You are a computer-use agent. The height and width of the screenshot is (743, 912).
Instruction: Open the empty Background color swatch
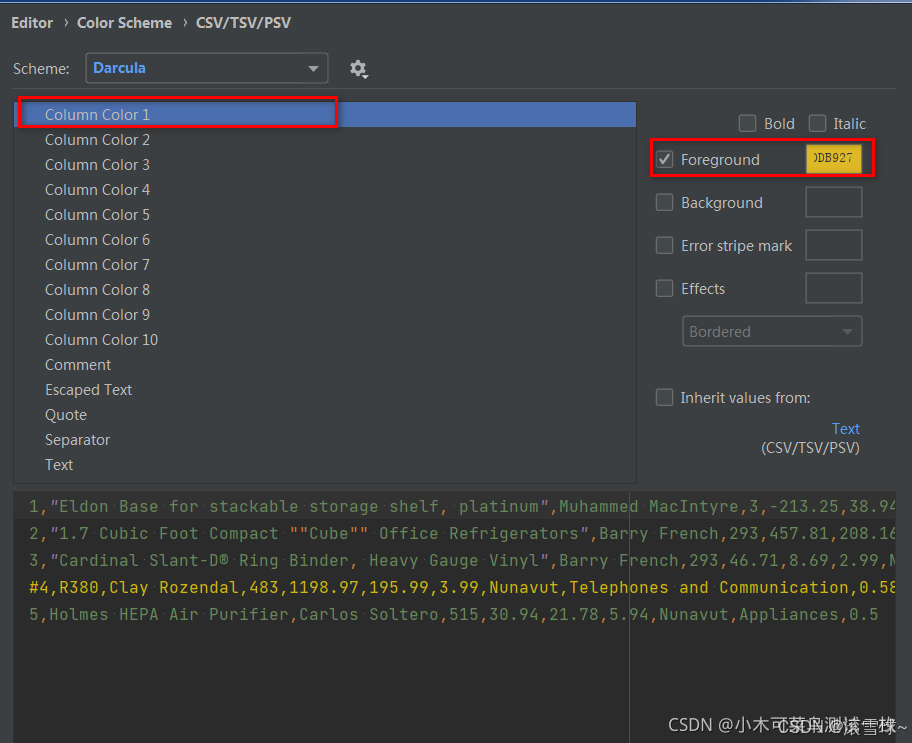(x=833, y=202)
